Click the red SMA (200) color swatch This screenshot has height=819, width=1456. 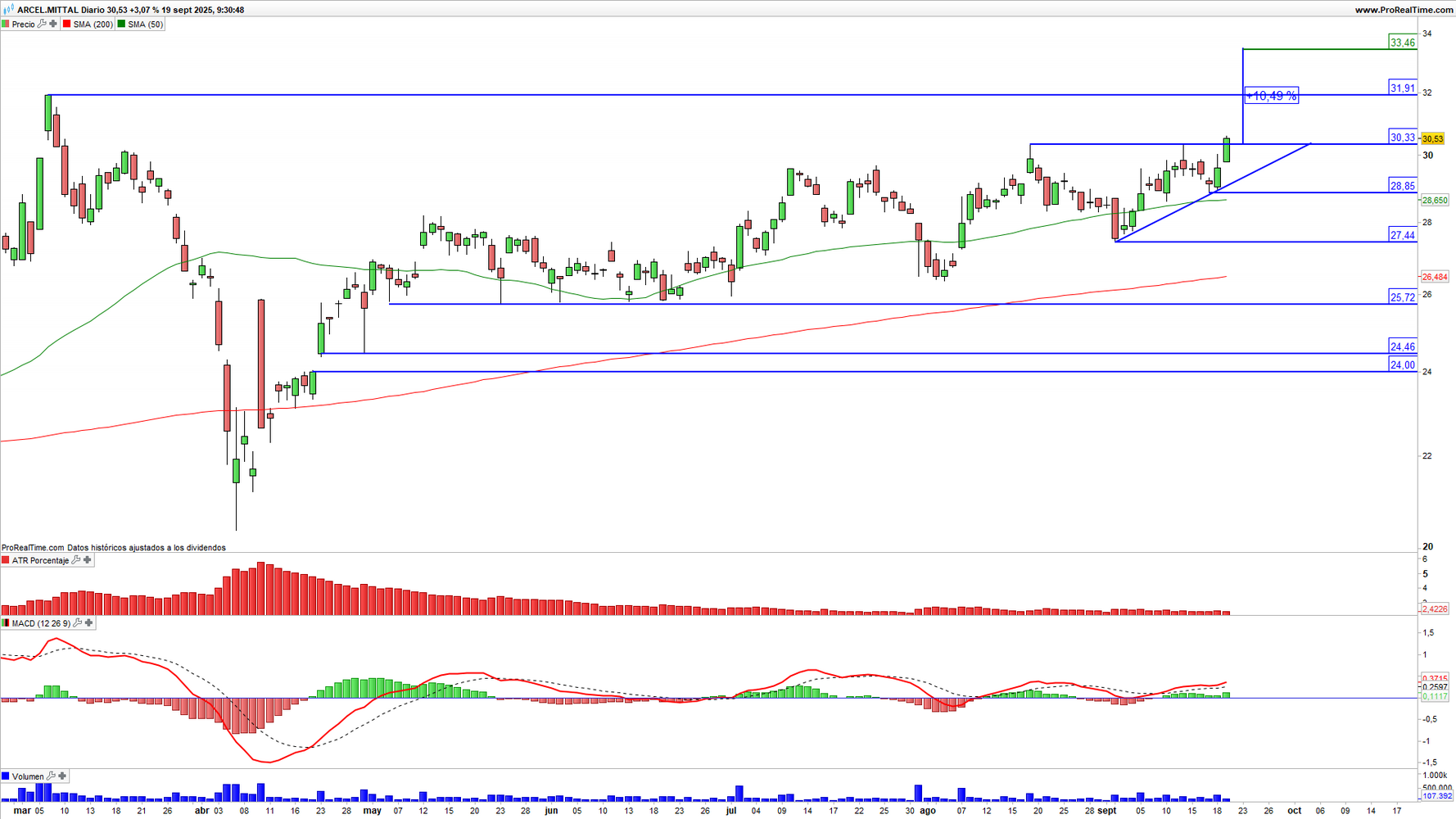(x=67, y=25)
